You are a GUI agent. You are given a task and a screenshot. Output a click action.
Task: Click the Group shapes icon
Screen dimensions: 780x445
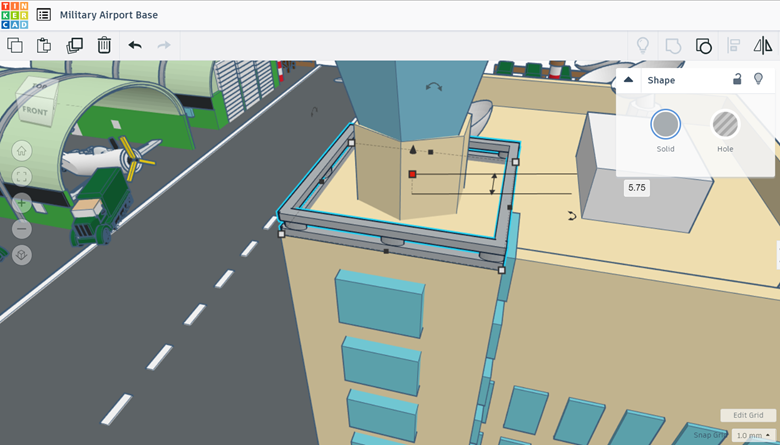click(673, 46)
